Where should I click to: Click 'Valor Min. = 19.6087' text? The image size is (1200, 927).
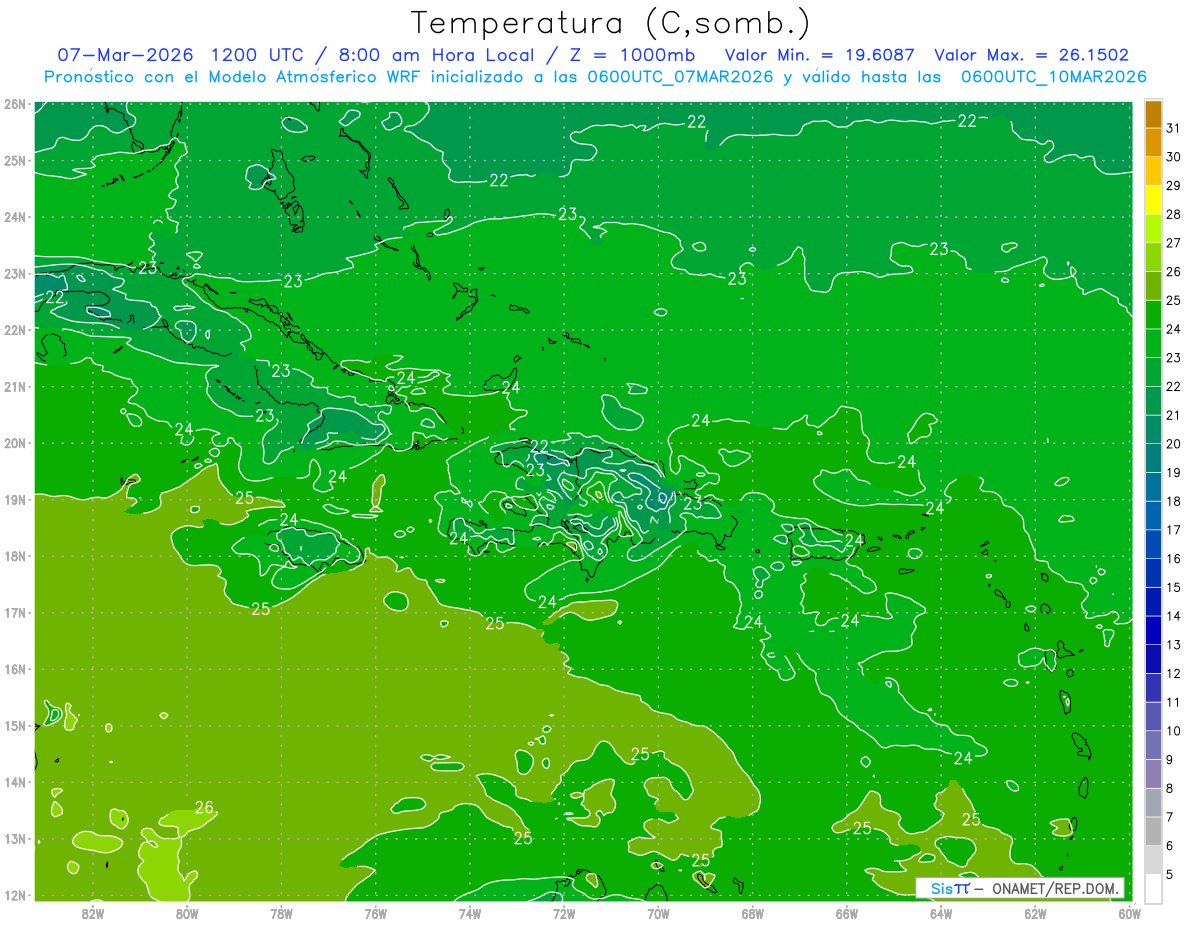click(x=821, y=55)
